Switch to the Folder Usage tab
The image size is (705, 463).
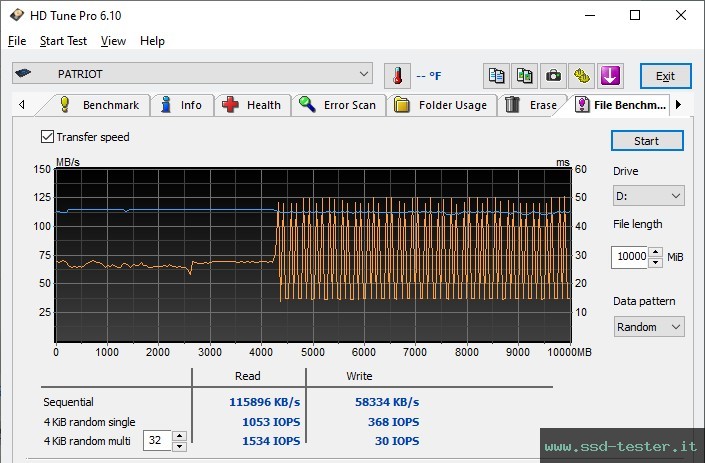coord(441,105)
